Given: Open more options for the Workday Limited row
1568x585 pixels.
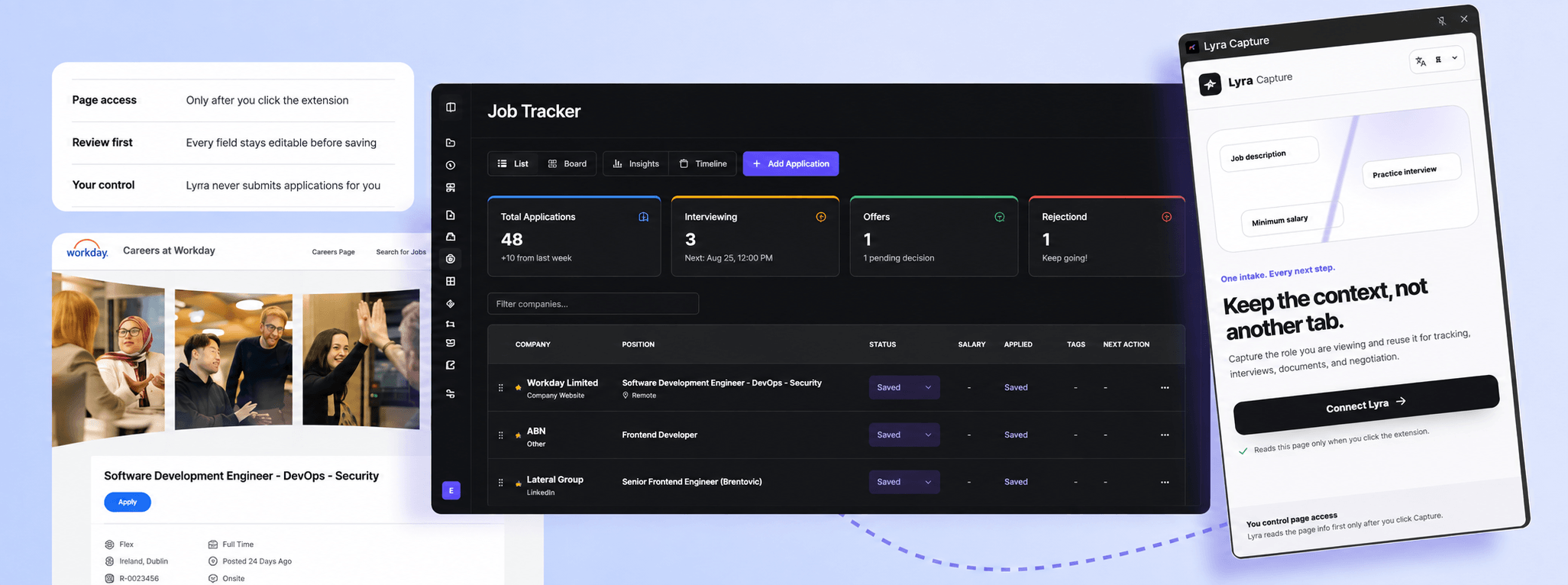Looking at the screenshot, I should coord(1165,388).
